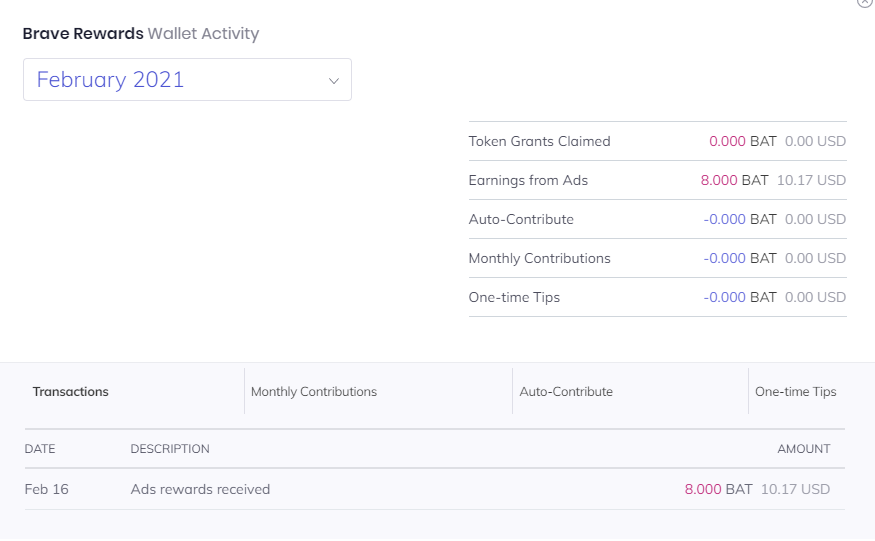Click the DESCRIPTION column header
This screenshot has width=875, height=541.
170,449
